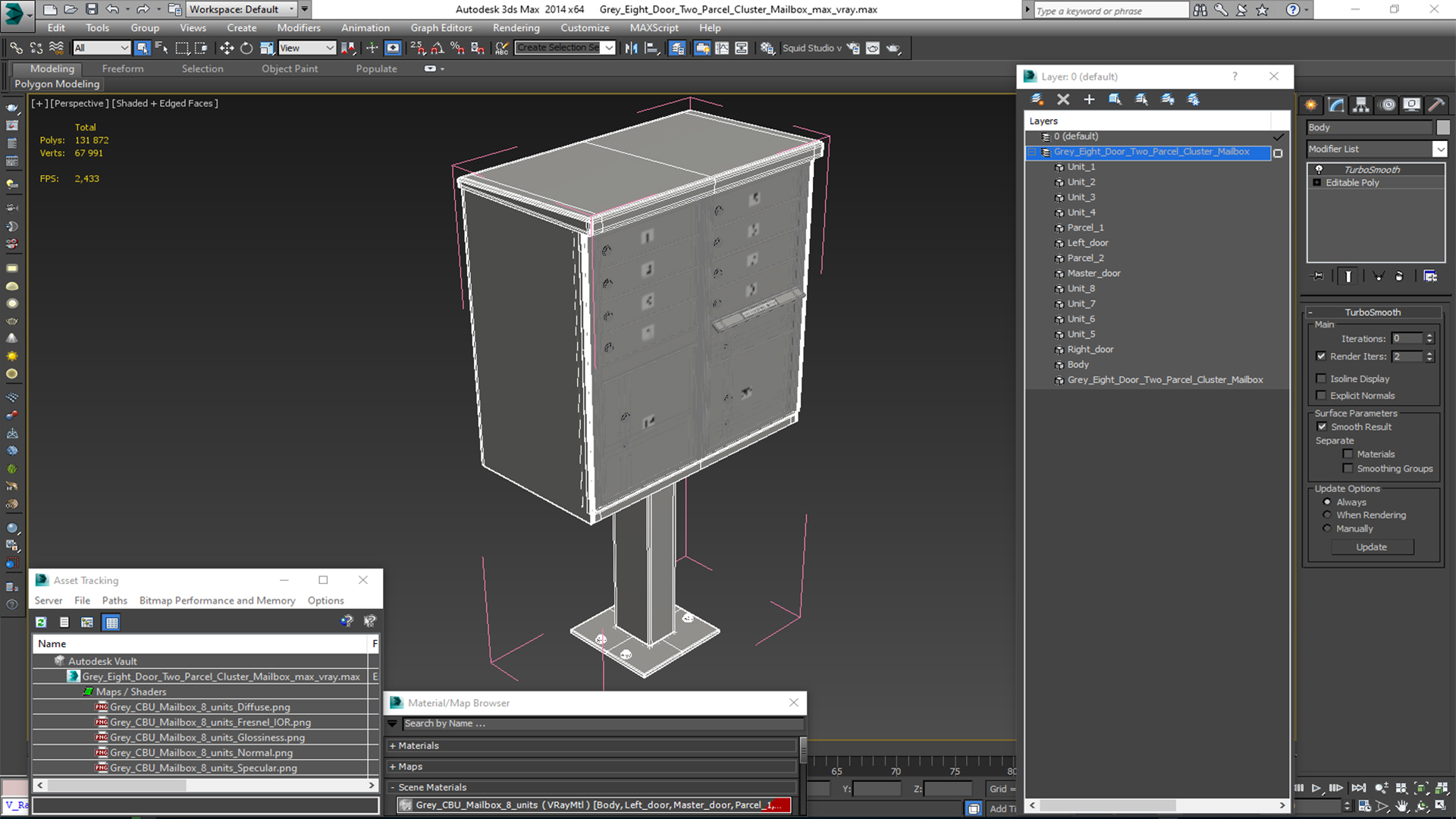Toggle Render Iters checkbox
Screen dimensions: 1456x819
(x=1321, y=356)
